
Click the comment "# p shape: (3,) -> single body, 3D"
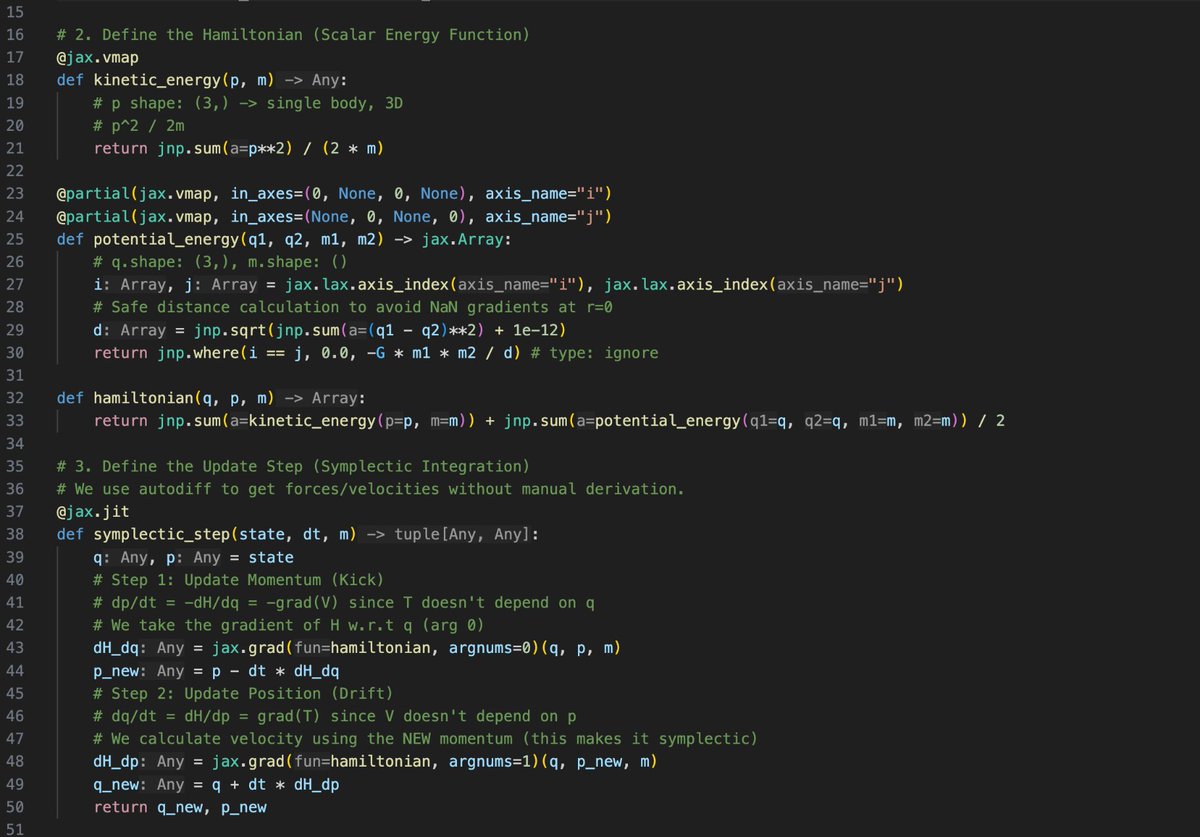click(249, 103)
